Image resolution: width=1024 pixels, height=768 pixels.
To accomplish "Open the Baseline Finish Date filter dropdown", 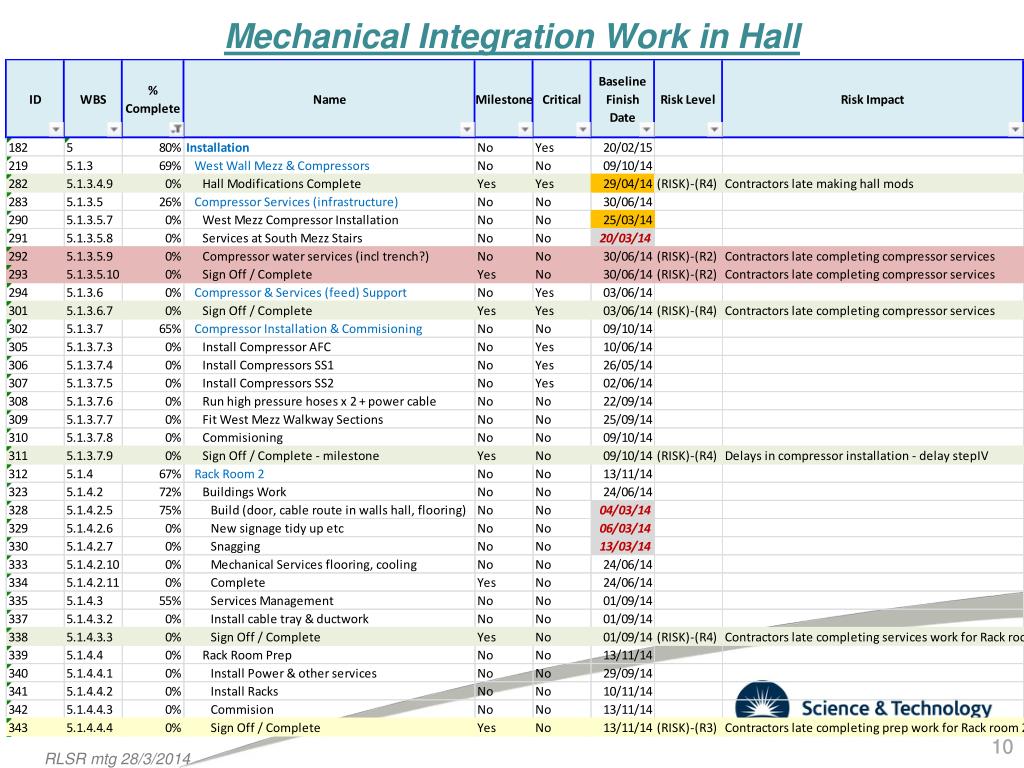I will pyautogui.click(x=646, y=129).
